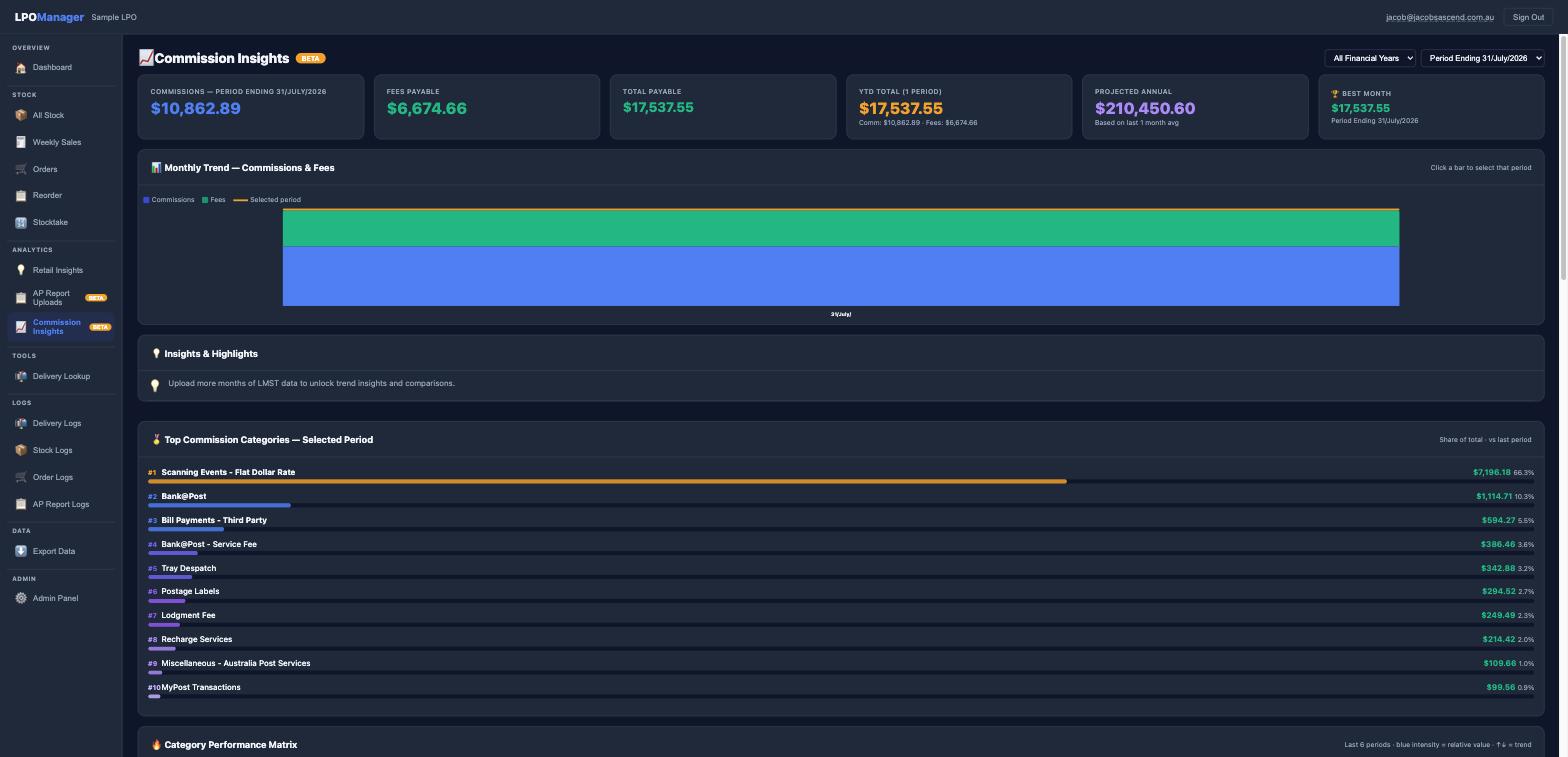Click the Fees Payable amount $6,674.66
Screen dimensions: 1568x757
click(427, 108)
